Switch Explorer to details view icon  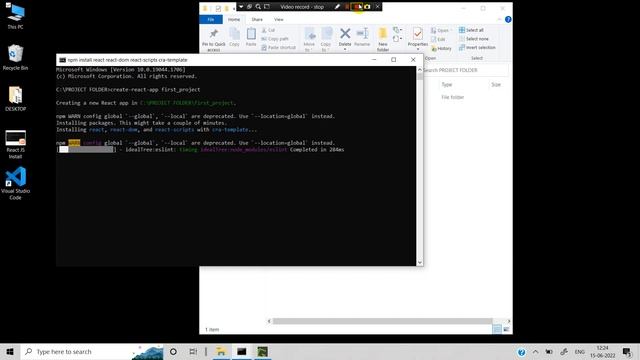click(x=497, y=329)
